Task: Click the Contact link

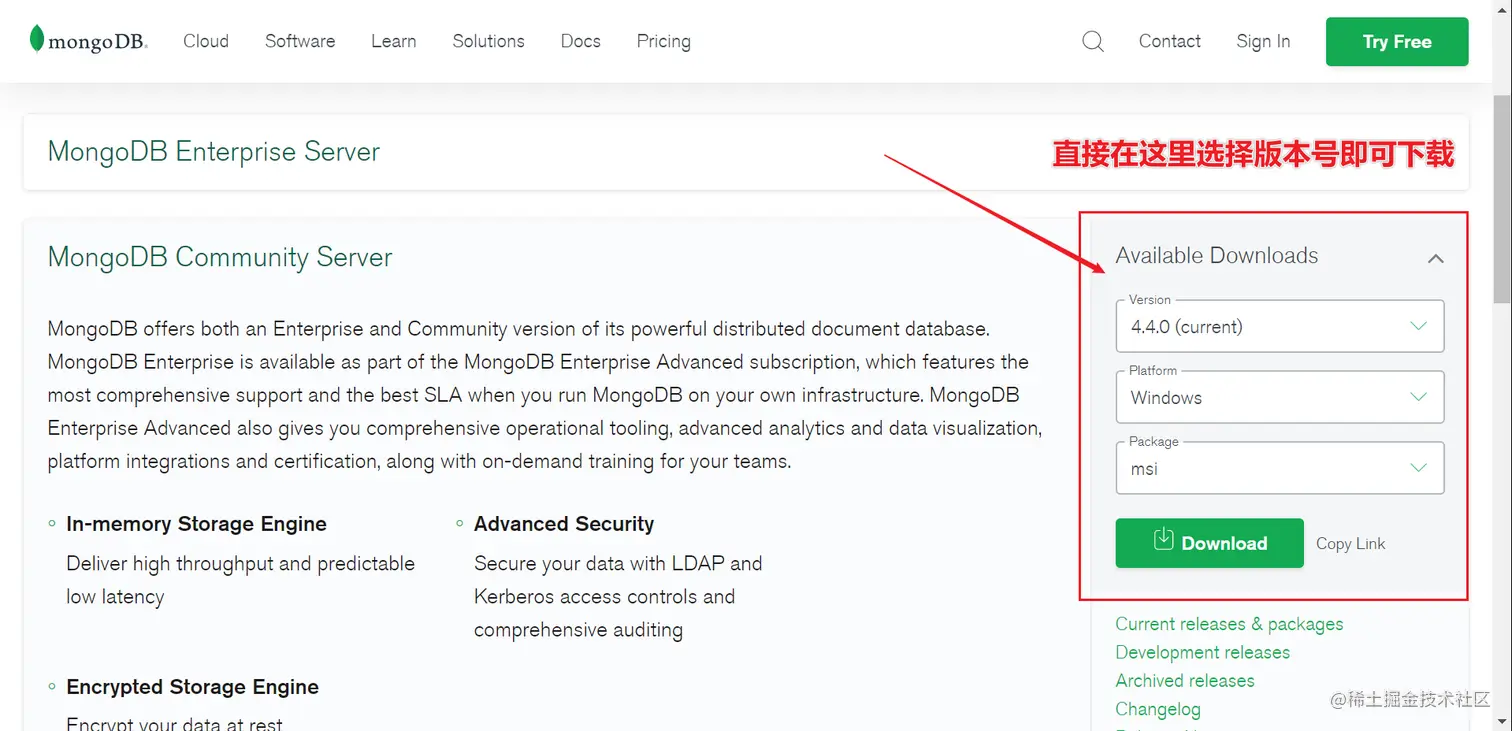Action: pos(1169,41)
